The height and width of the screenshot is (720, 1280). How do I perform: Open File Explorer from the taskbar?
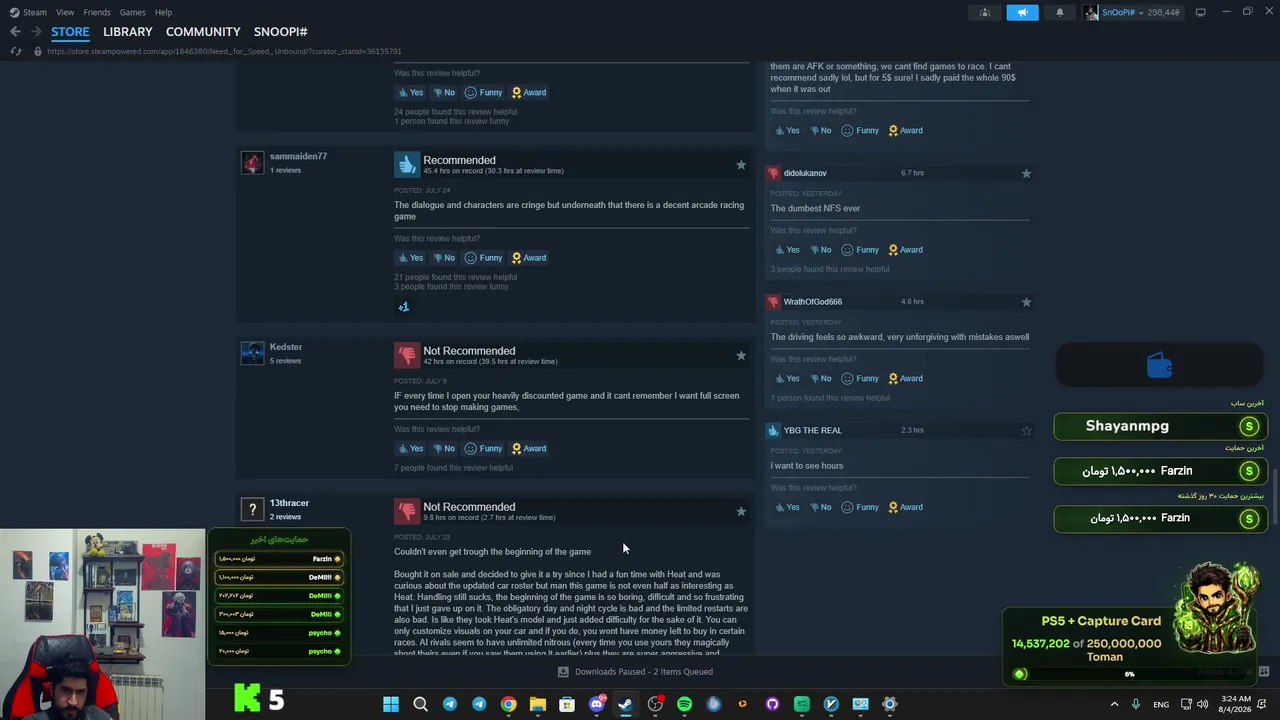point(538,704)
